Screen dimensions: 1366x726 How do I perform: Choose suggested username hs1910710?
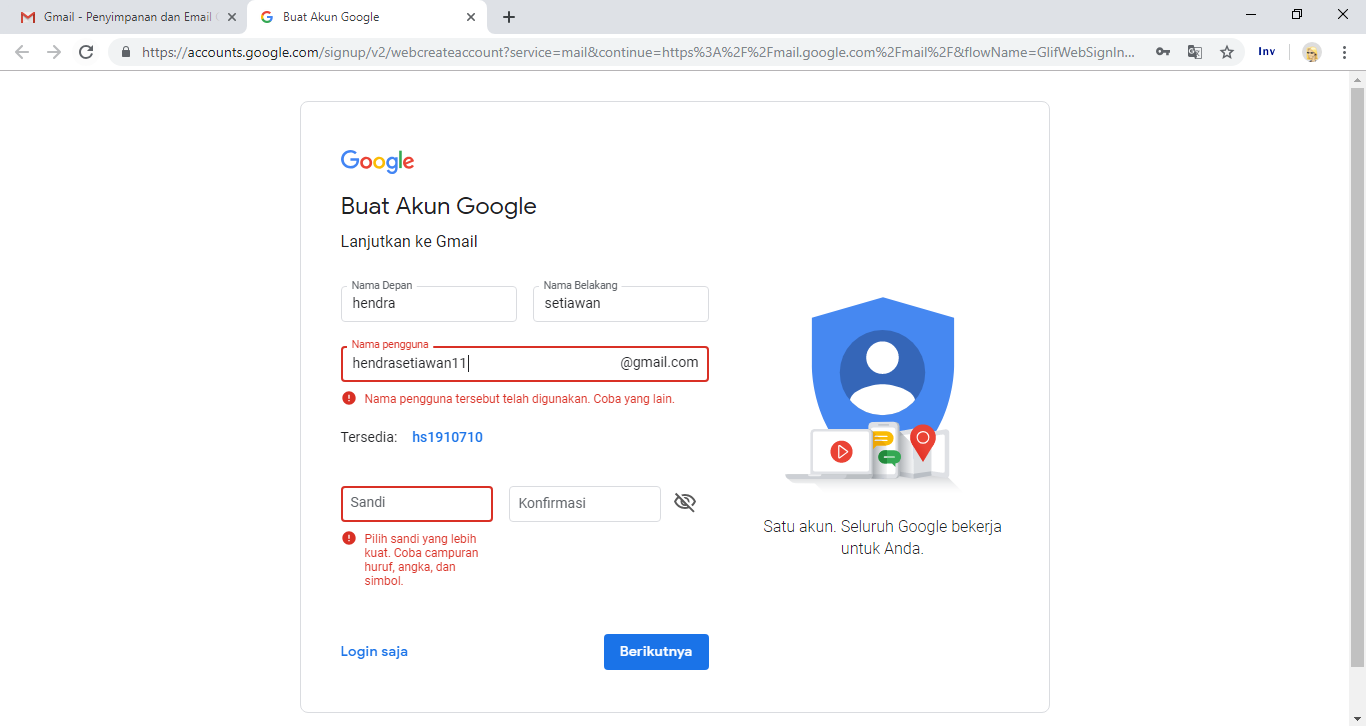[x=447, y=437]
